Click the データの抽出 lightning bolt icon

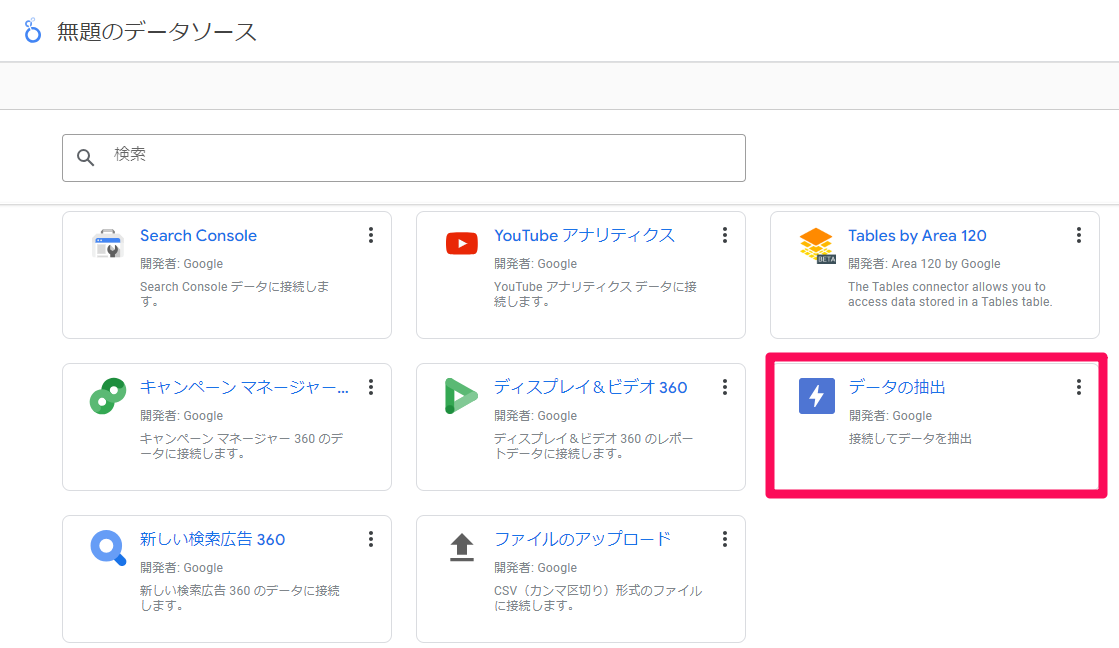pos(817,396)
